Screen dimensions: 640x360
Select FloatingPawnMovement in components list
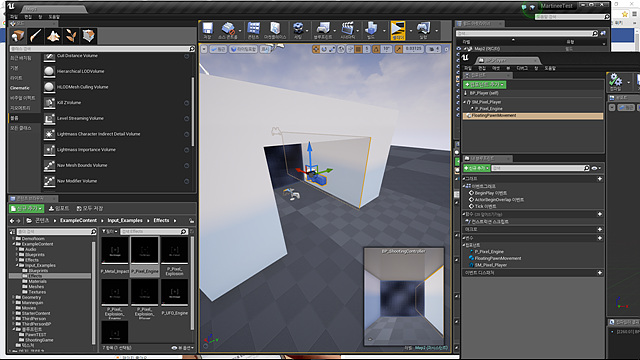[533, 116]
